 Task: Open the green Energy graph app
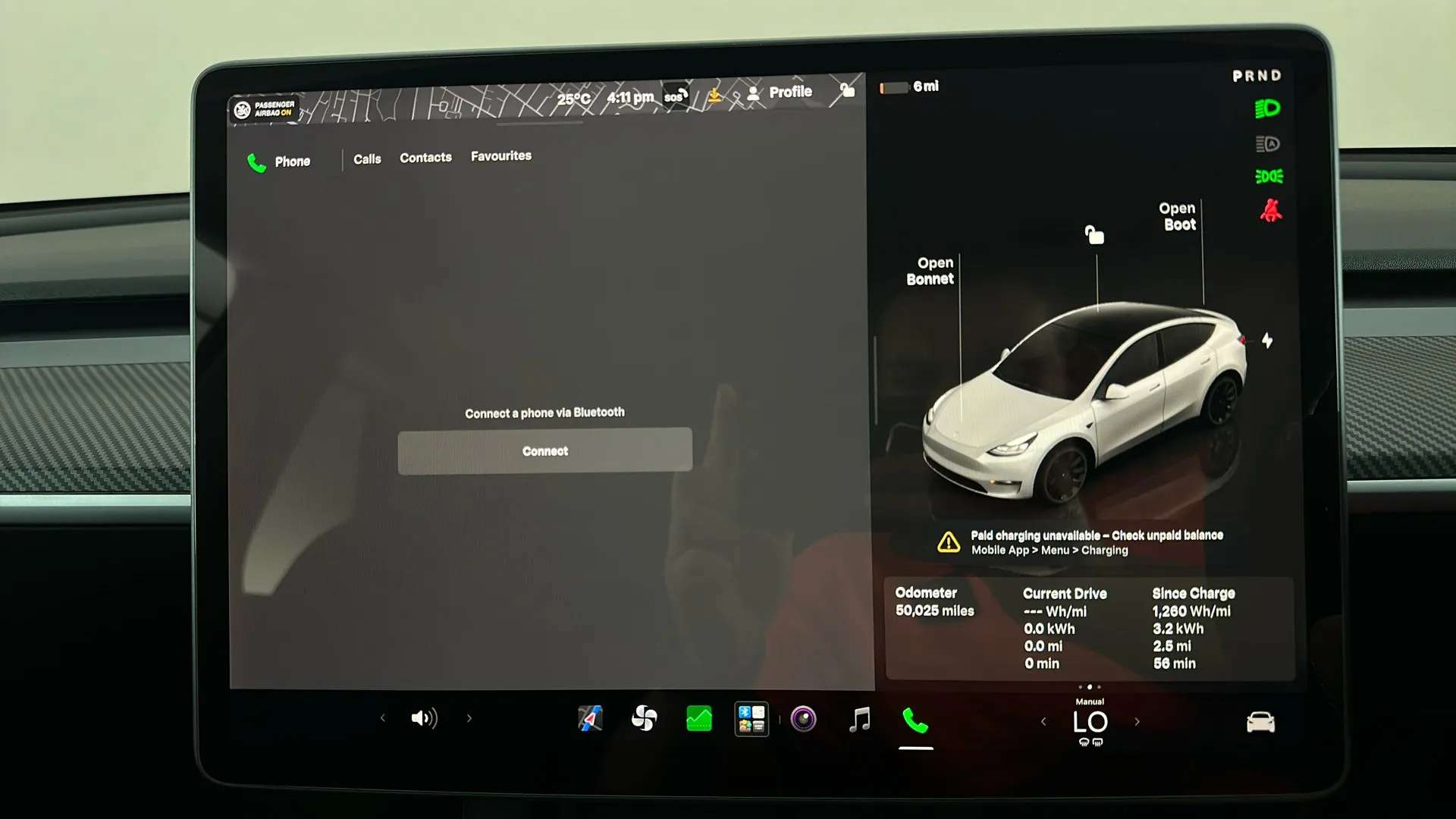click(698, 718)
